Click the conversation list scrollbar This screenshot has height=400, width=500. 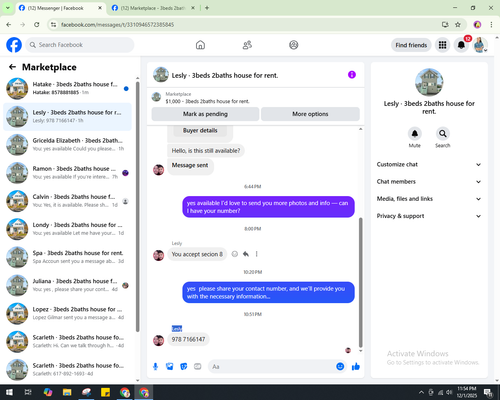click(x=137, y=207)
